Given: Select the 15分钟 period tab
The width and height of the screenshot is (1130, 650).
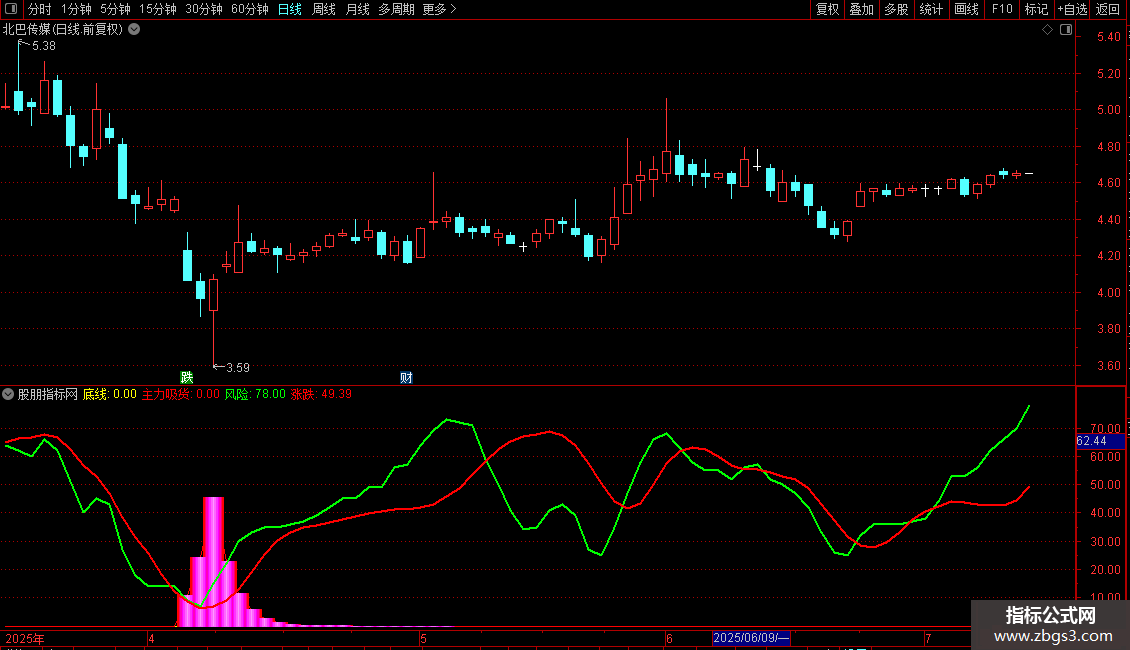Looking at the screenshot, I should (157, 9).
